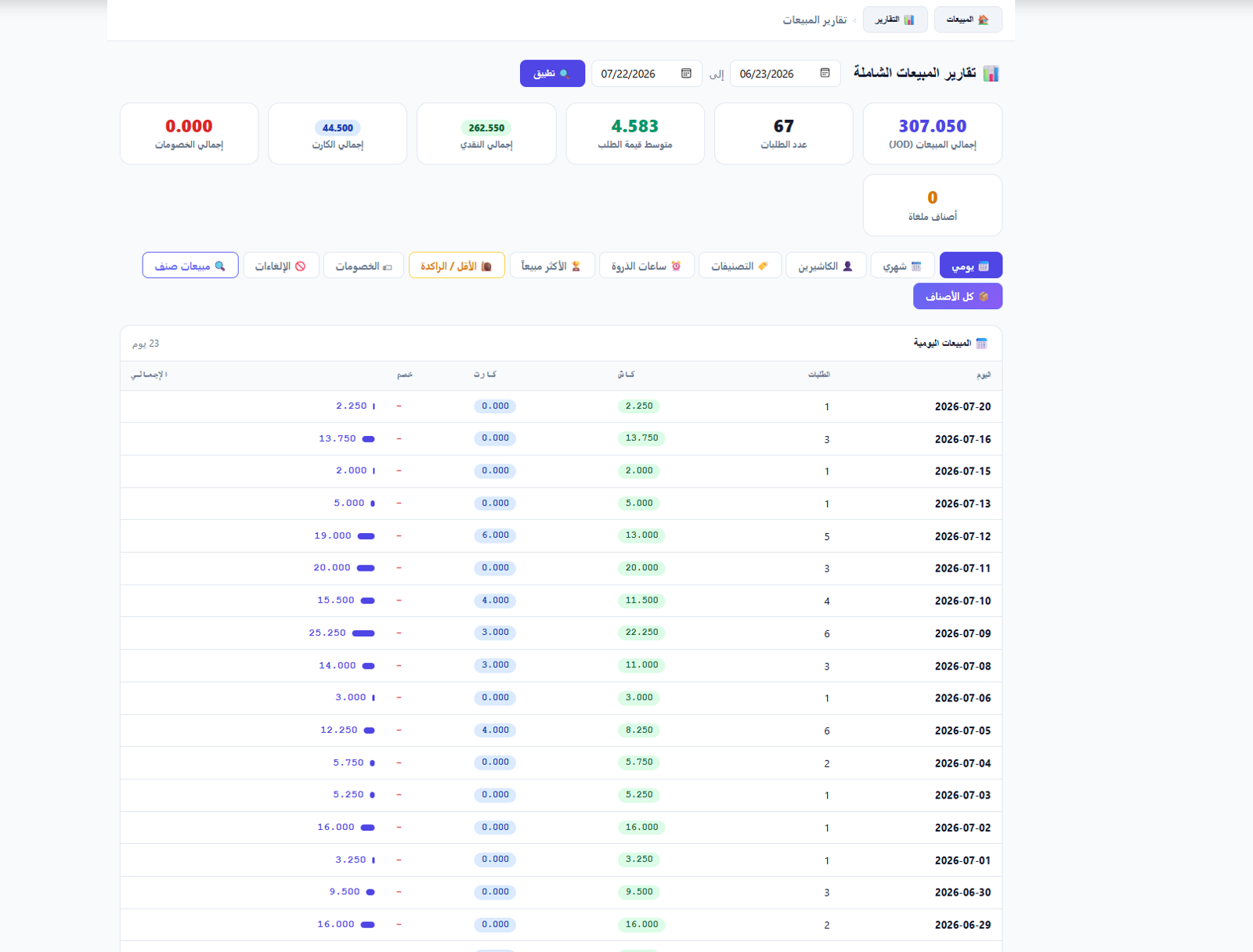Click the إجمالي الخصومات card showing 0.000

click(189, 134)
